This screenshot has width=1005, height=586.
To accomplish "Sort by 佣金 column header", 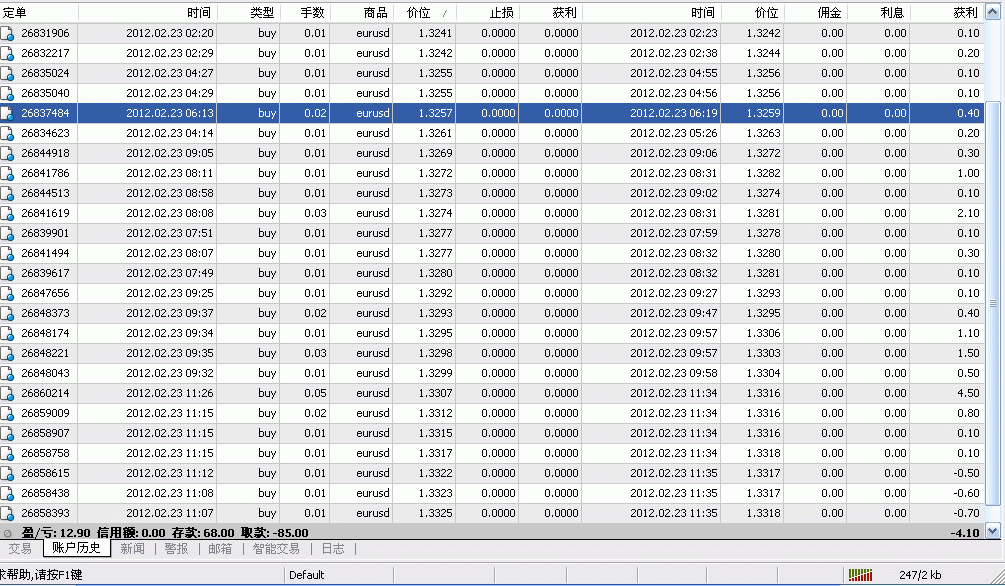I will (815, 13).
